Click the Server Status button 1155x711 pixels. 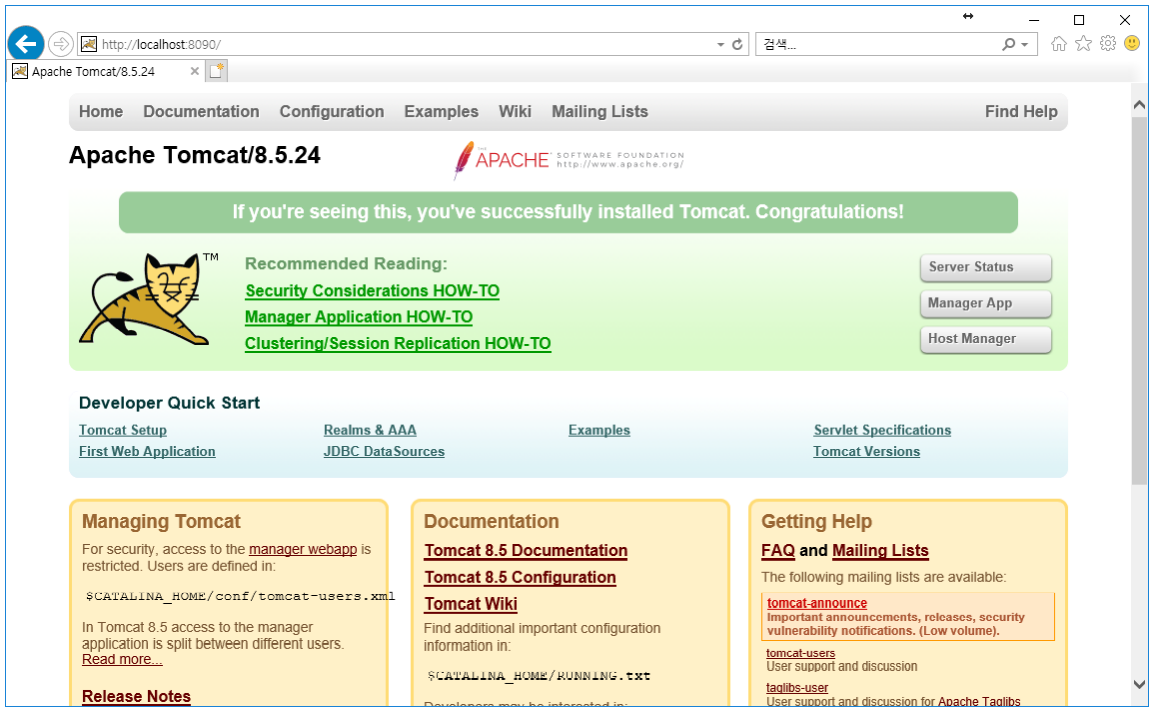click(986, 267)
